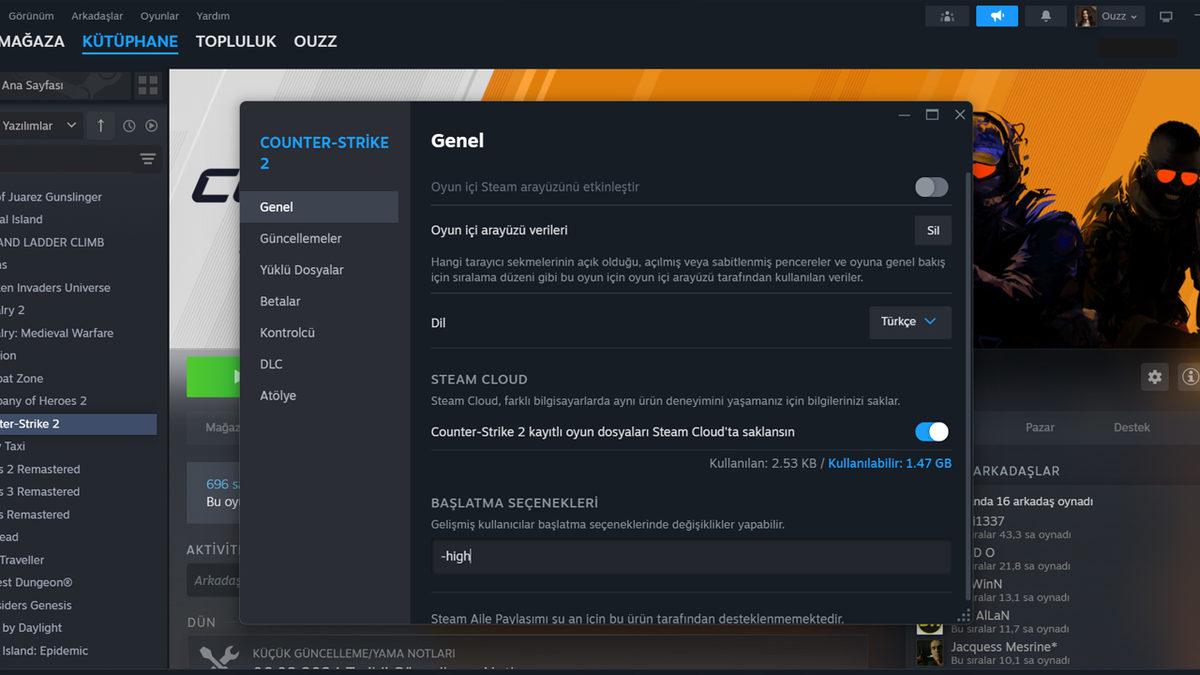Open the Ouzz account dropdown
1200x675 pixels.
1110,15
